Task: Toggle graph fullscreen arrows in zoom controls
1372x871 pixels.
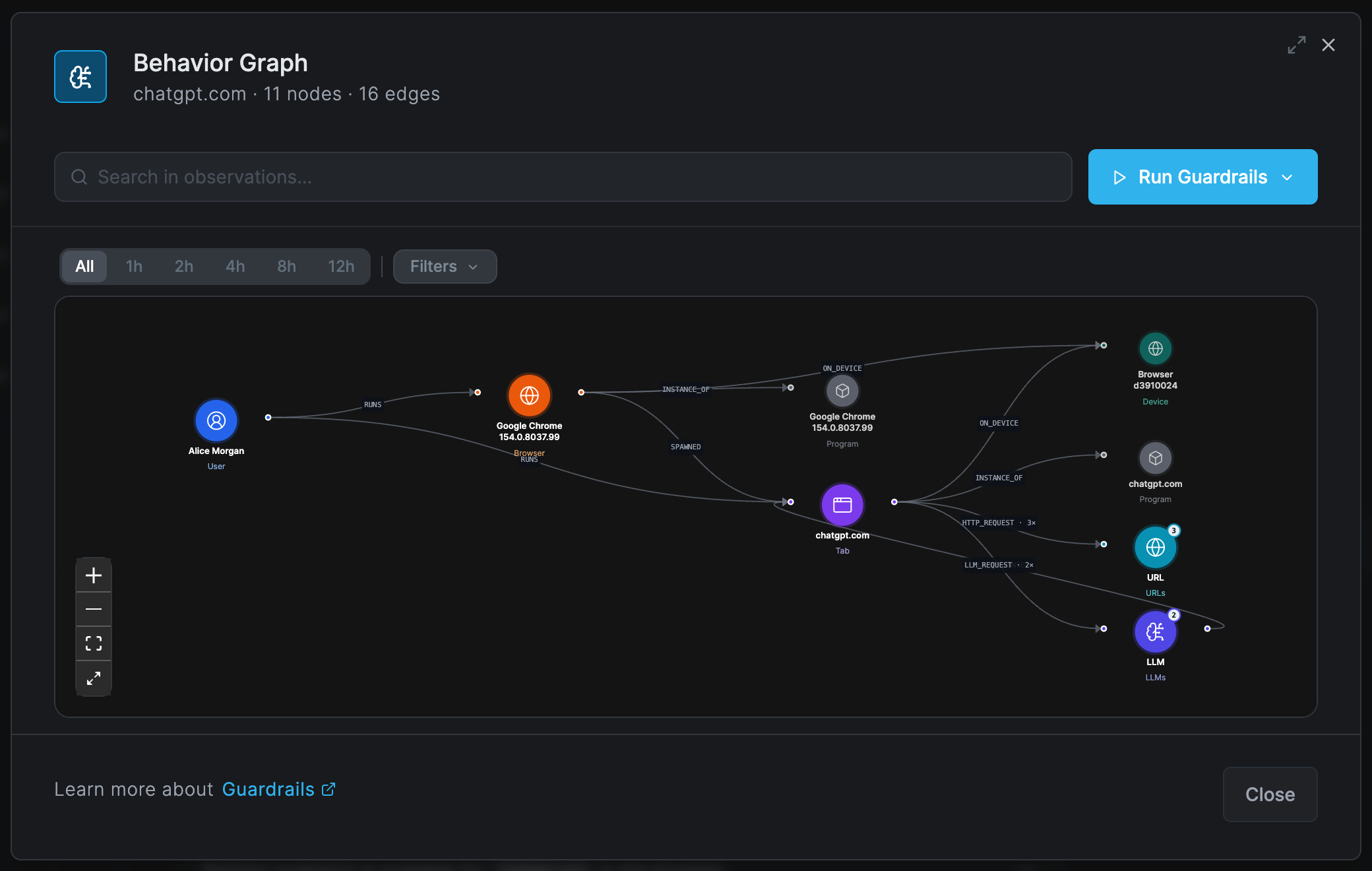Action: [x=94, y=678]
